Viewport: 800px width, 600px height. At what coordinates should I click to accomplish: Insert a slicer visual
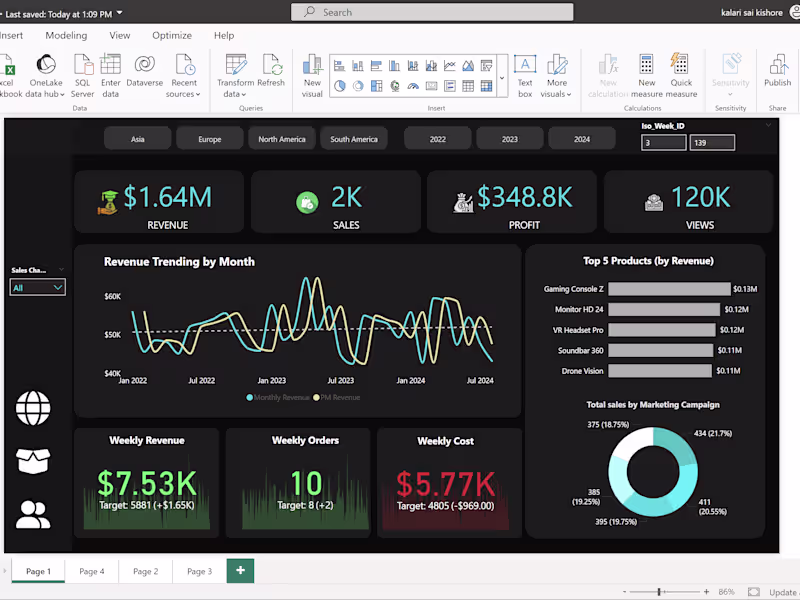tap(449, 86)
